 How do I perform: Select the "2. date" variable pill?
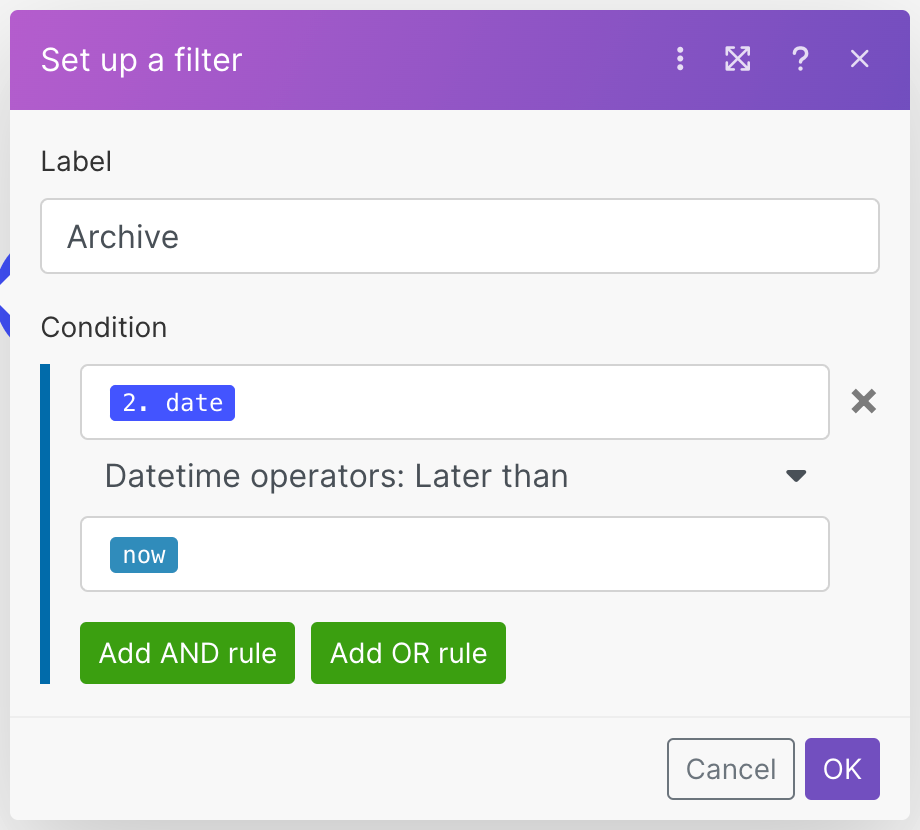[x=172, y=403]
